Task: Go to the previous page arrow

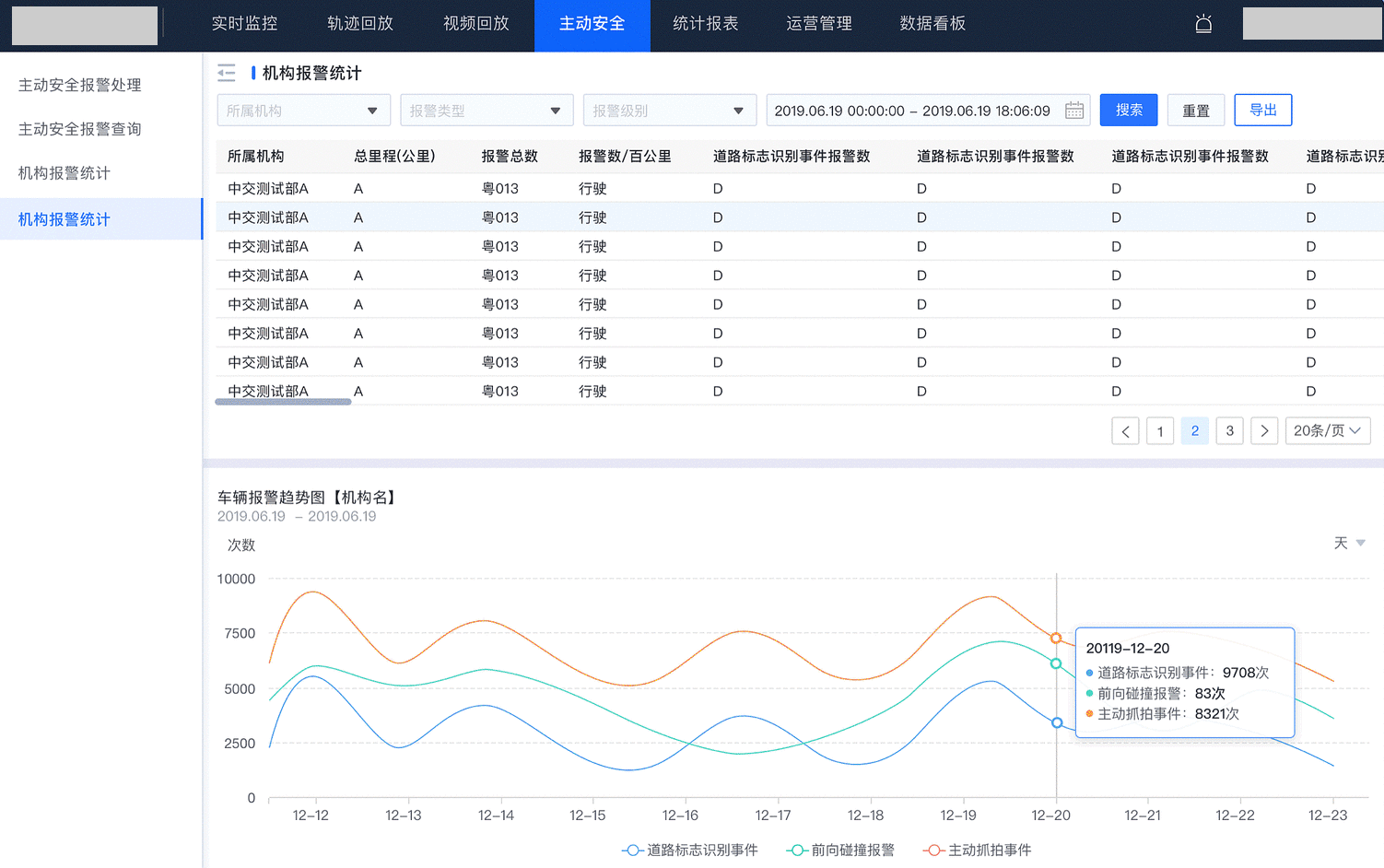Action: point(1125,431)
